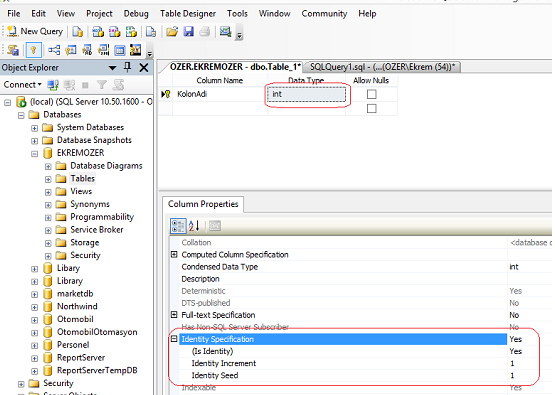Click the Filter icon in Object Explorer
Image resolution: width=555 pixels, height=395 pixels.
click(x=102, y=85)
